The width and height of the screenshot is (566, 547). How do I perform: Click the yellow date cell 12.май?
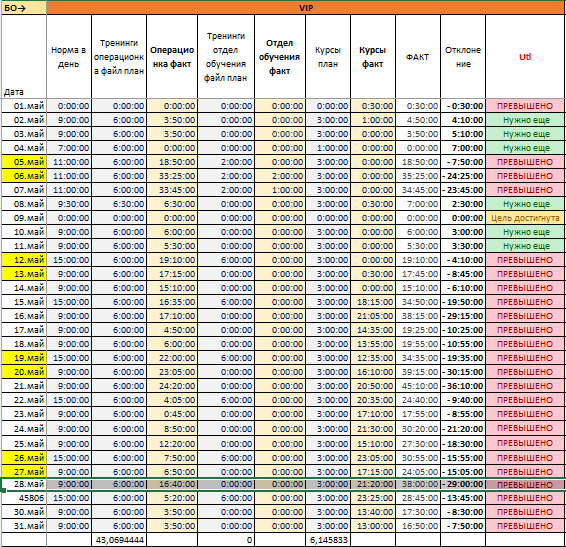[x=24, y=260]
